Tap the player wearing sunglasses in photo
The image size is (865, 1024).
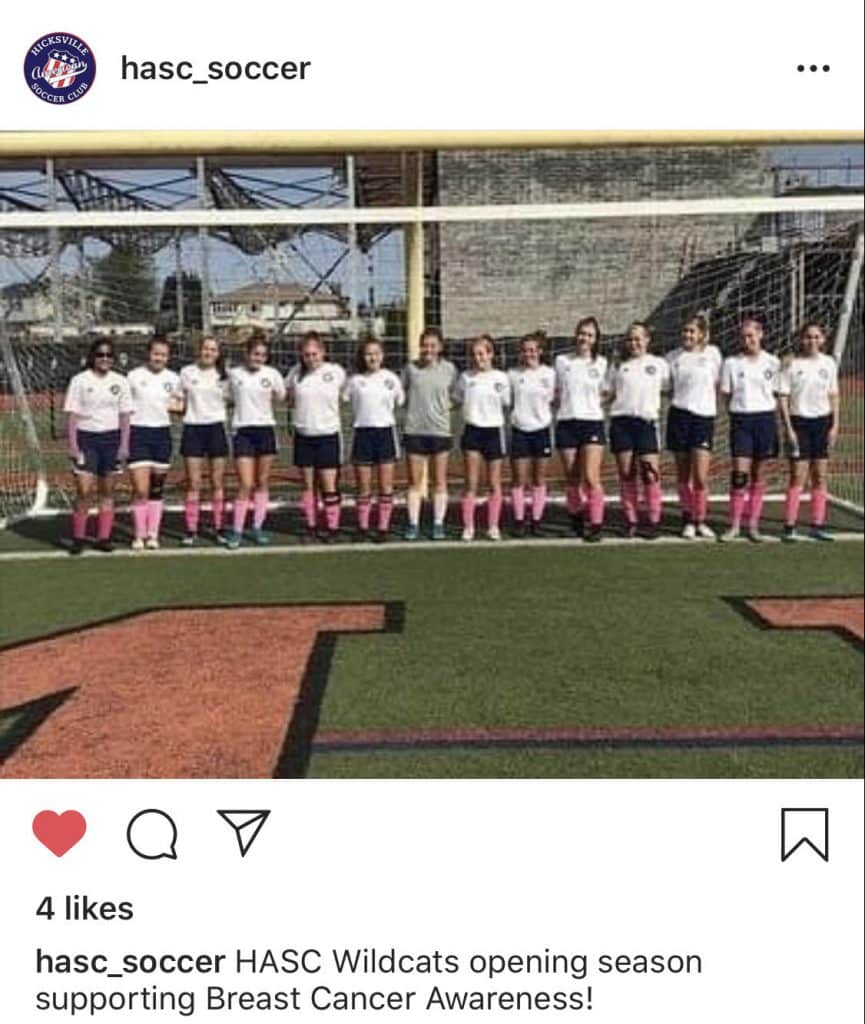click(98, 445)
